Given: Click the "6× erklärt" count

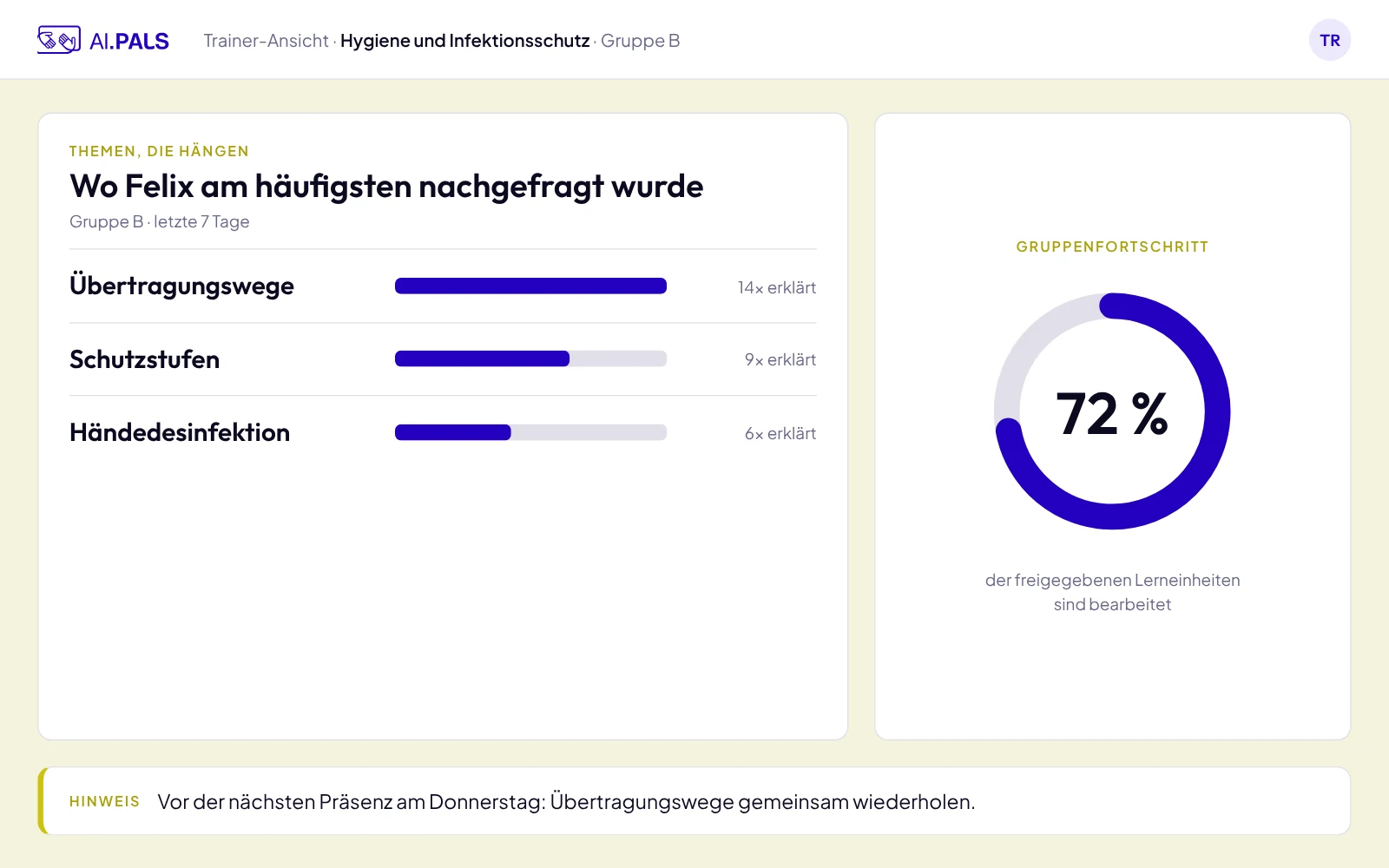Looking at the screenshot, I should (780, 433).
